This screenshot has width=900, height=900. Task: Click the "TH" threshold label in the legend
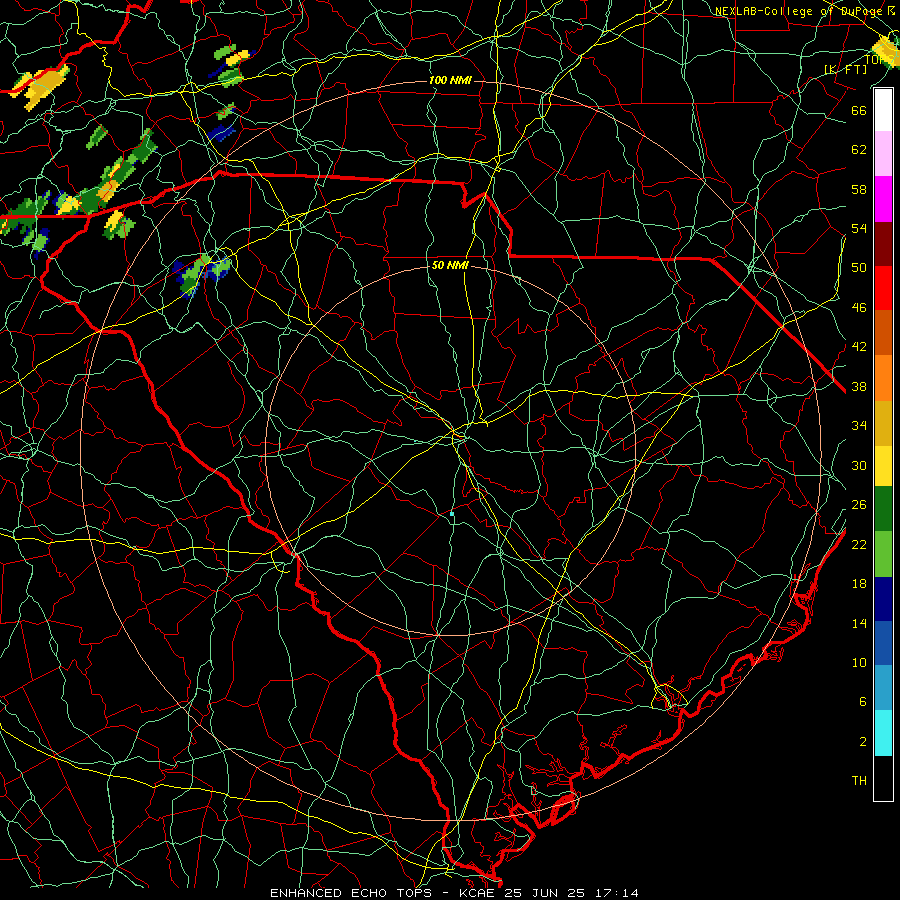pos(859,780)
